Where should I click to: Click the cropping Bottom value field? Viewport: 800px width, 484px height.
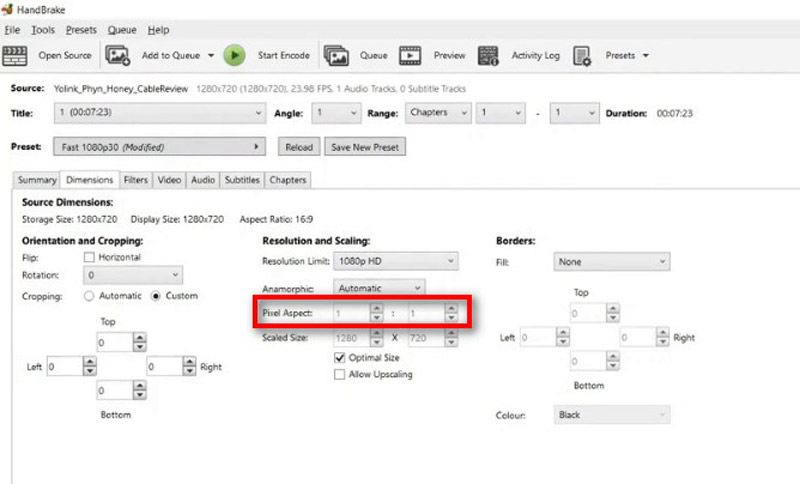(x=115, y=391)
